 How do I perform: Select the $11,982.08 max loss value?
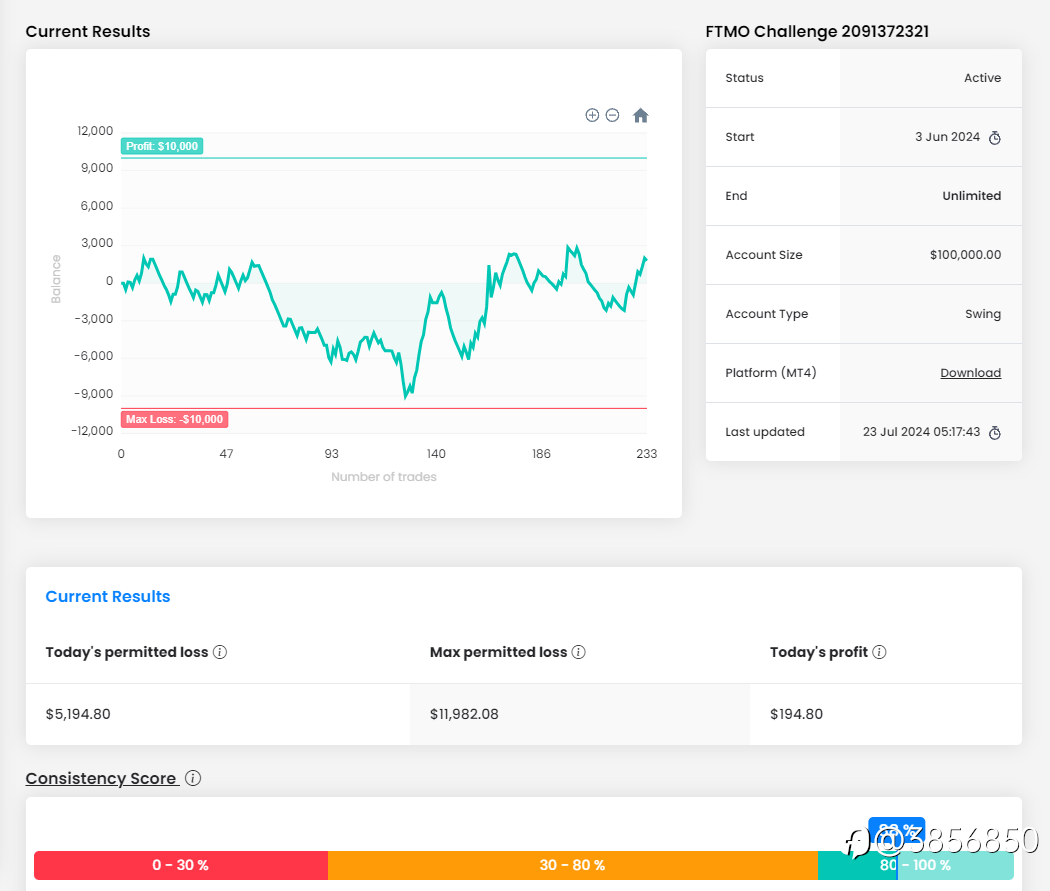pyautogui.click(x=464, y=714)
